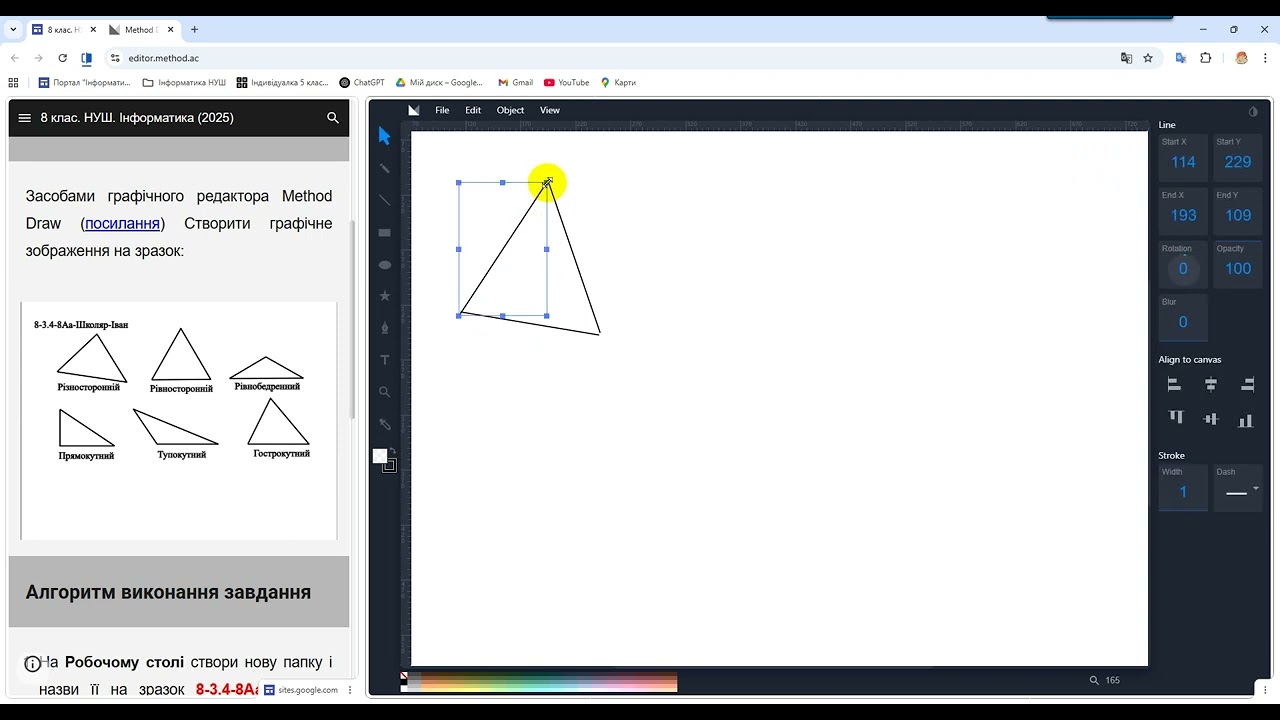
Task: Open Мій диск Google bookmark
Action: point(439,83)
